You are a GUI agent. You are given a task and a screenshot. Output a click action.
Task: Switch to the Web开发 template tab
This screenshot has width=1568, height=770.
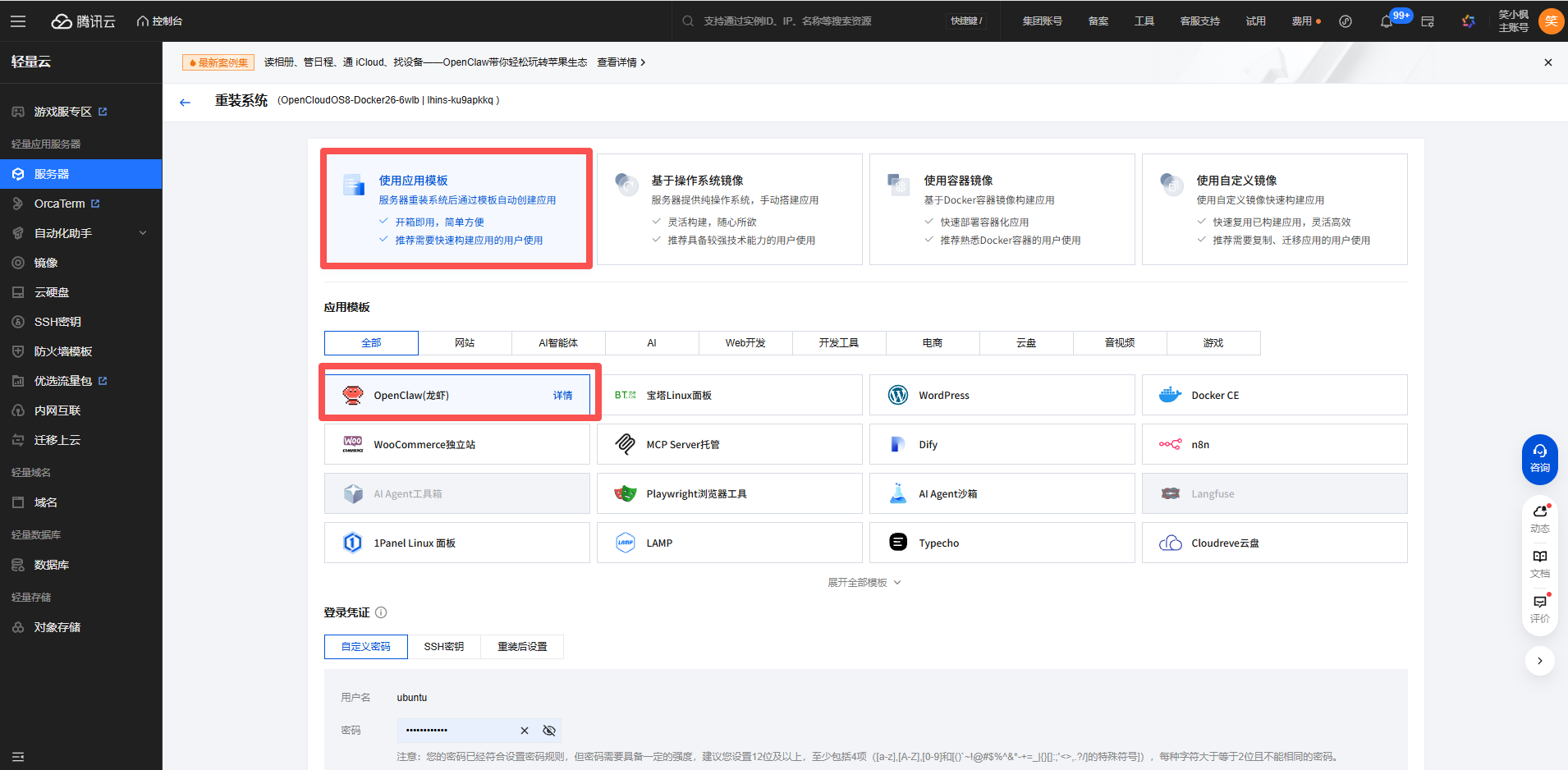click(745, 343)
